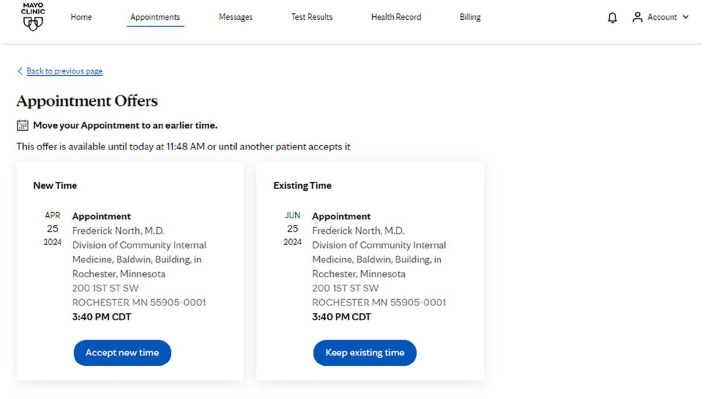Screen dimensions: 704x399
Task: Select the New Time card heading
Action: (55, 185)
